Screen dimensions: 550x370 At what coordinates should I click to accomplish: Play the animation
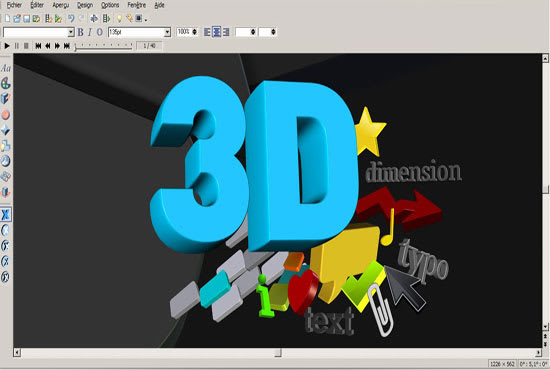tap(7, 46)
